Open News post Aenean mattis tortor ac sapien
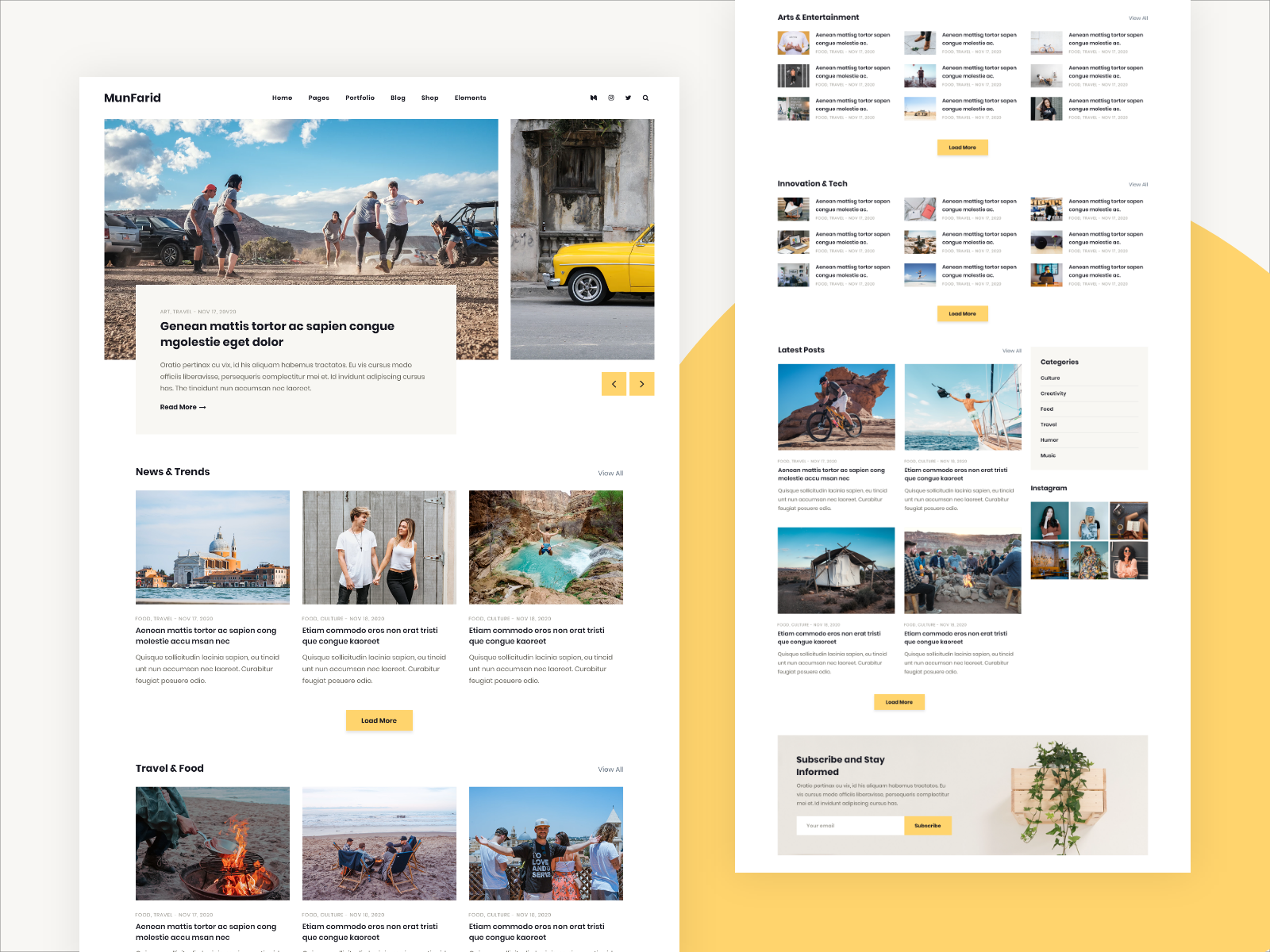Screen dimensions: 1270x952 (x=206, y=636)
